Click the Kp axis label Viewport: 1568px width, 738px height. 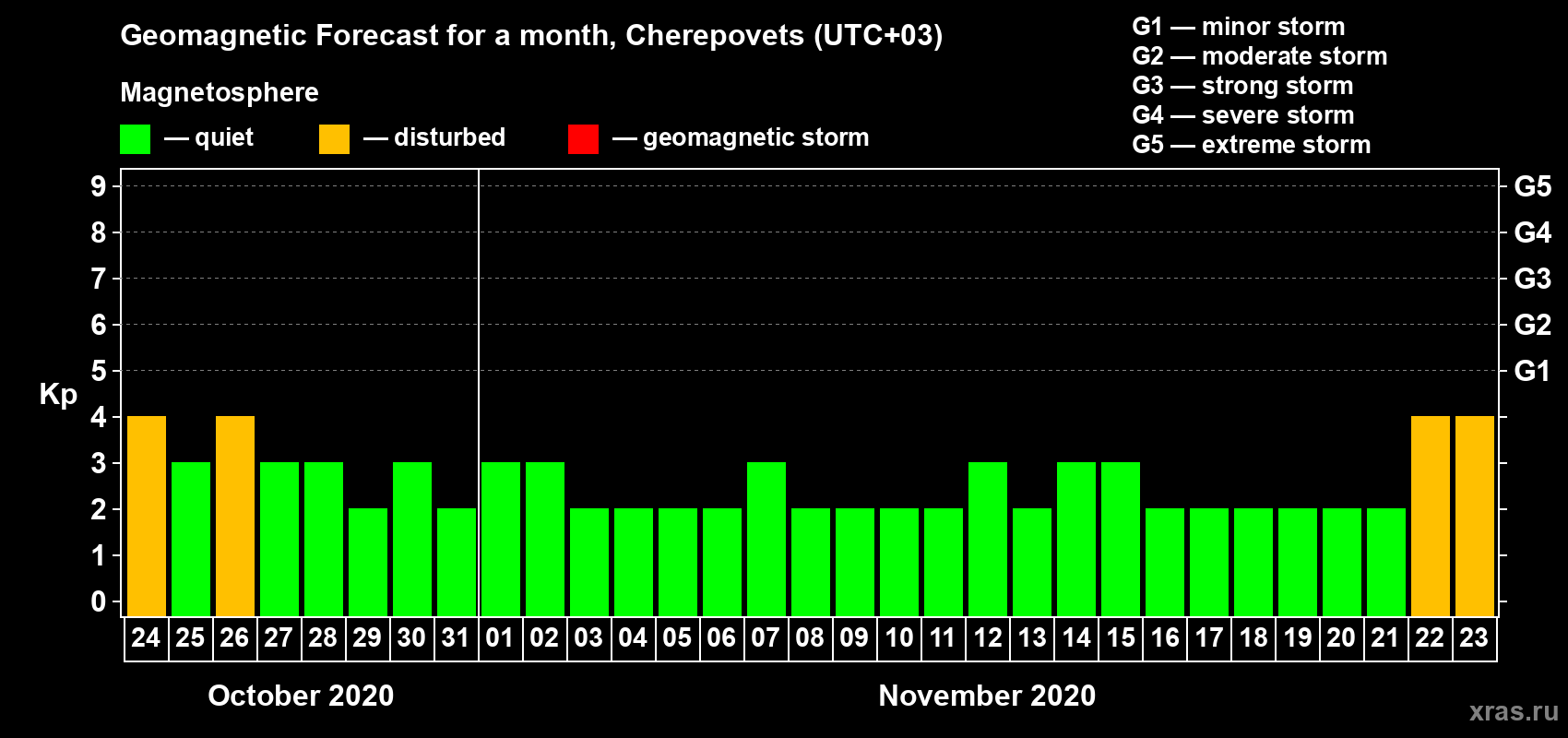(58, 395)
